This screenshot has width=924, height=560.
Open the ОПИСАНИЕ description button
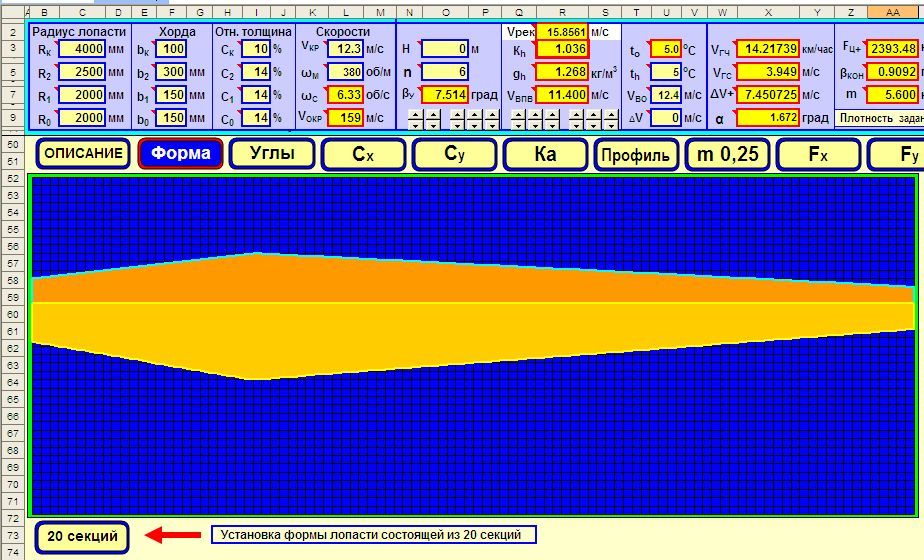[x=84, y=154]
